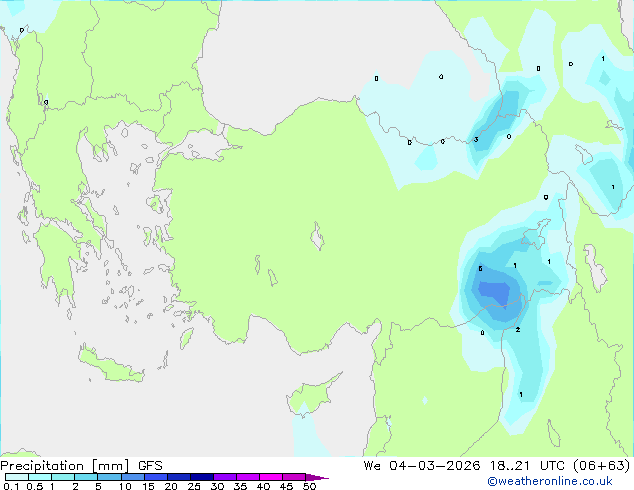
Task: Click the above-50 mm legend arrow tip
Action: tap(317, 477)
